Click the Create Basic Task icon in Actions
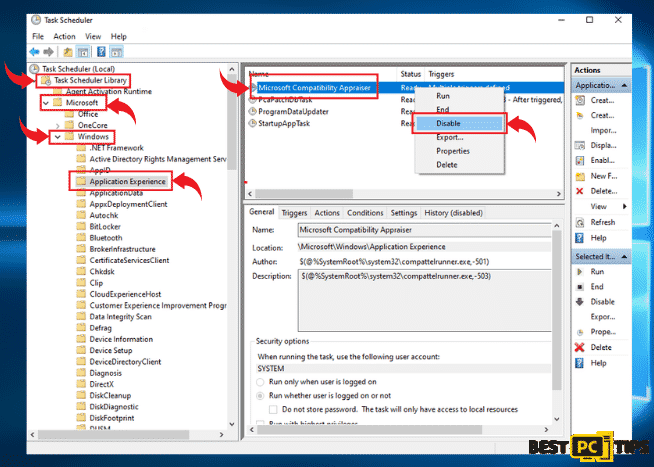Image resolution: width=654 pixels, height=467 pixels. pos(580,100)
